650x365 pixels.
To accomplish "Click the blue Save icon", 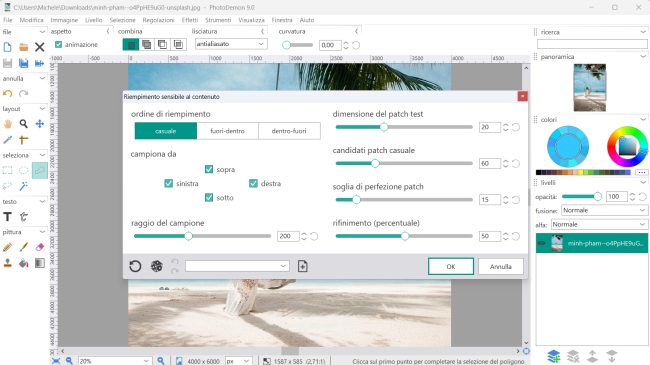I will coord(24,63).
